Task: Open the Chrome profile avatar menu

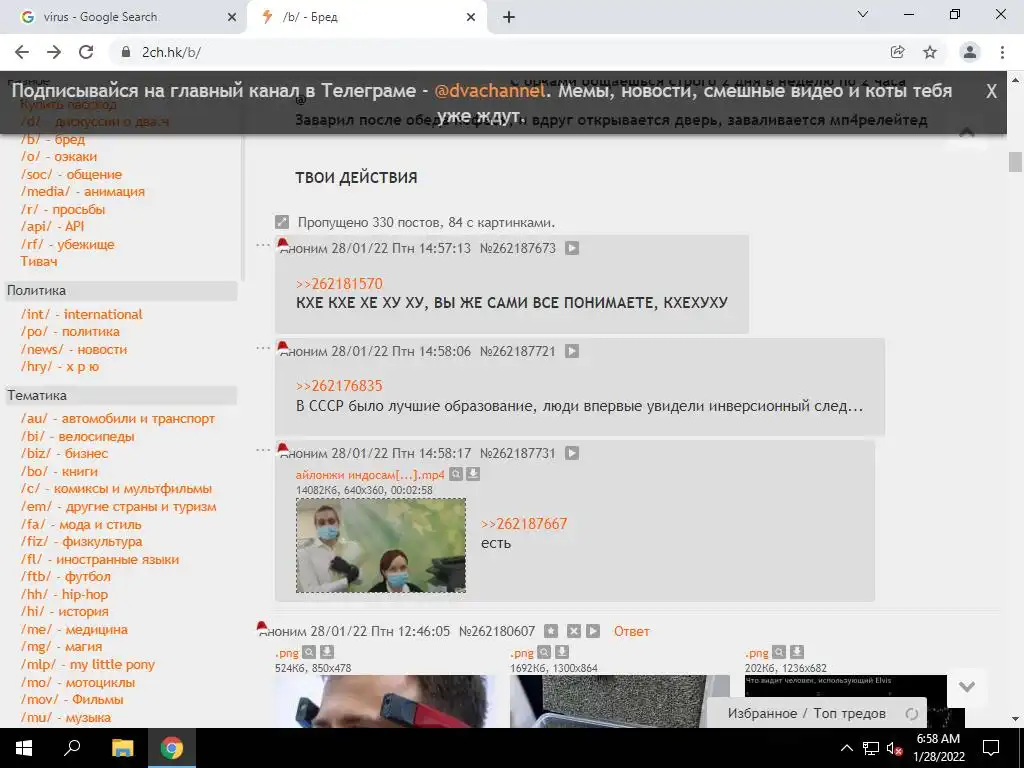Action: [x=970, y=52]
